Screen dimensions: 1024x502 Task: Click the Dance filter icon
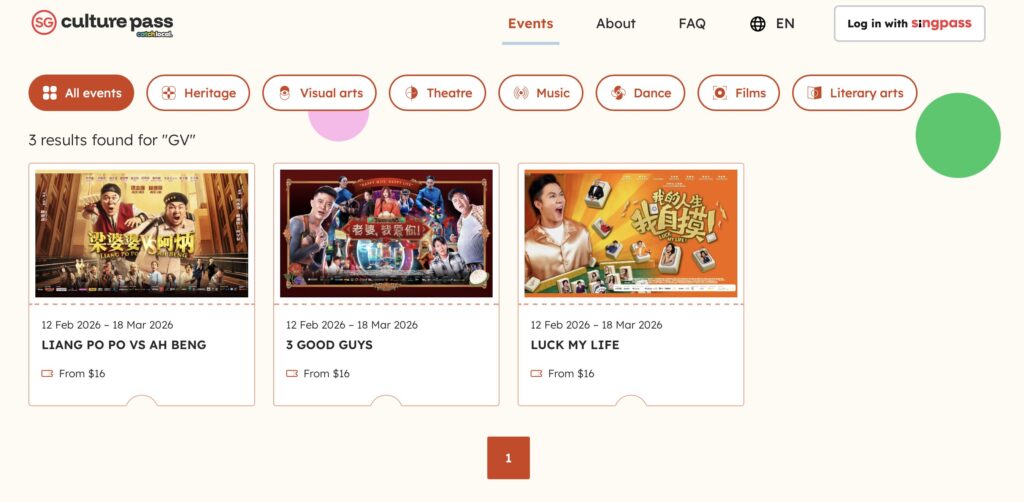tap(618, 93)
